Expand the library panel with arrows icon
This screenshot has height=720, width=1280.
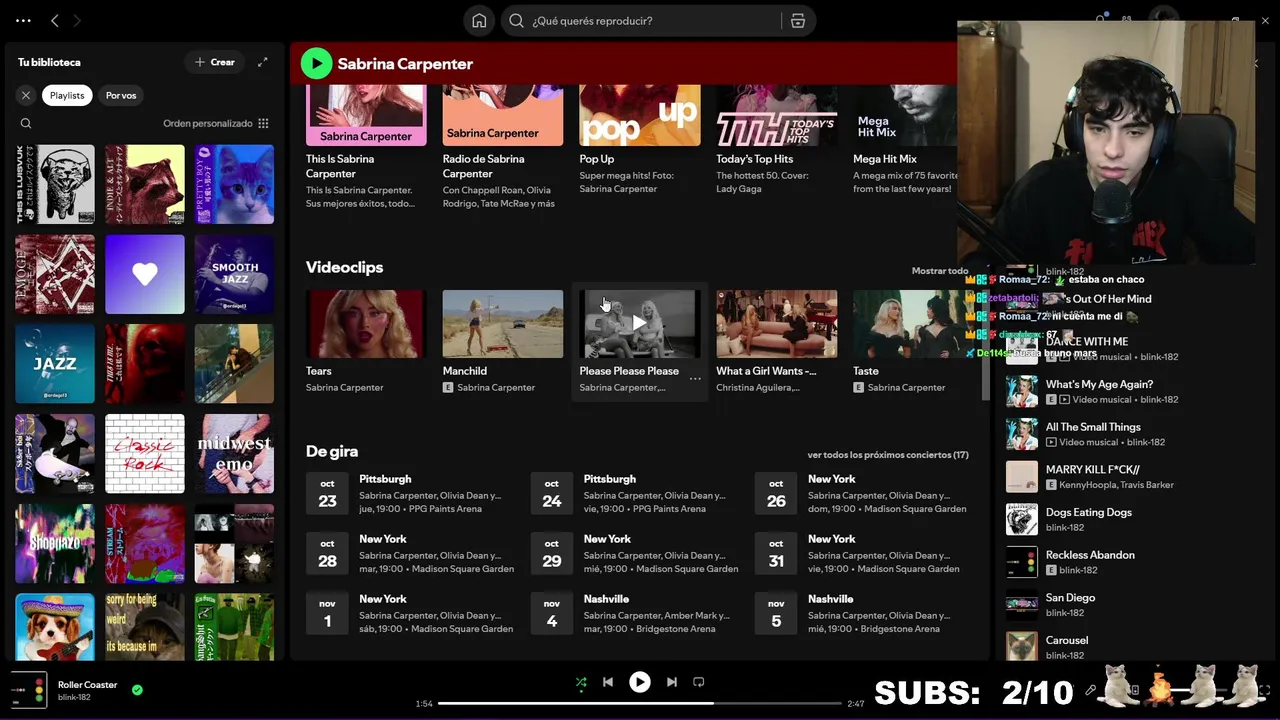[262, 62]
